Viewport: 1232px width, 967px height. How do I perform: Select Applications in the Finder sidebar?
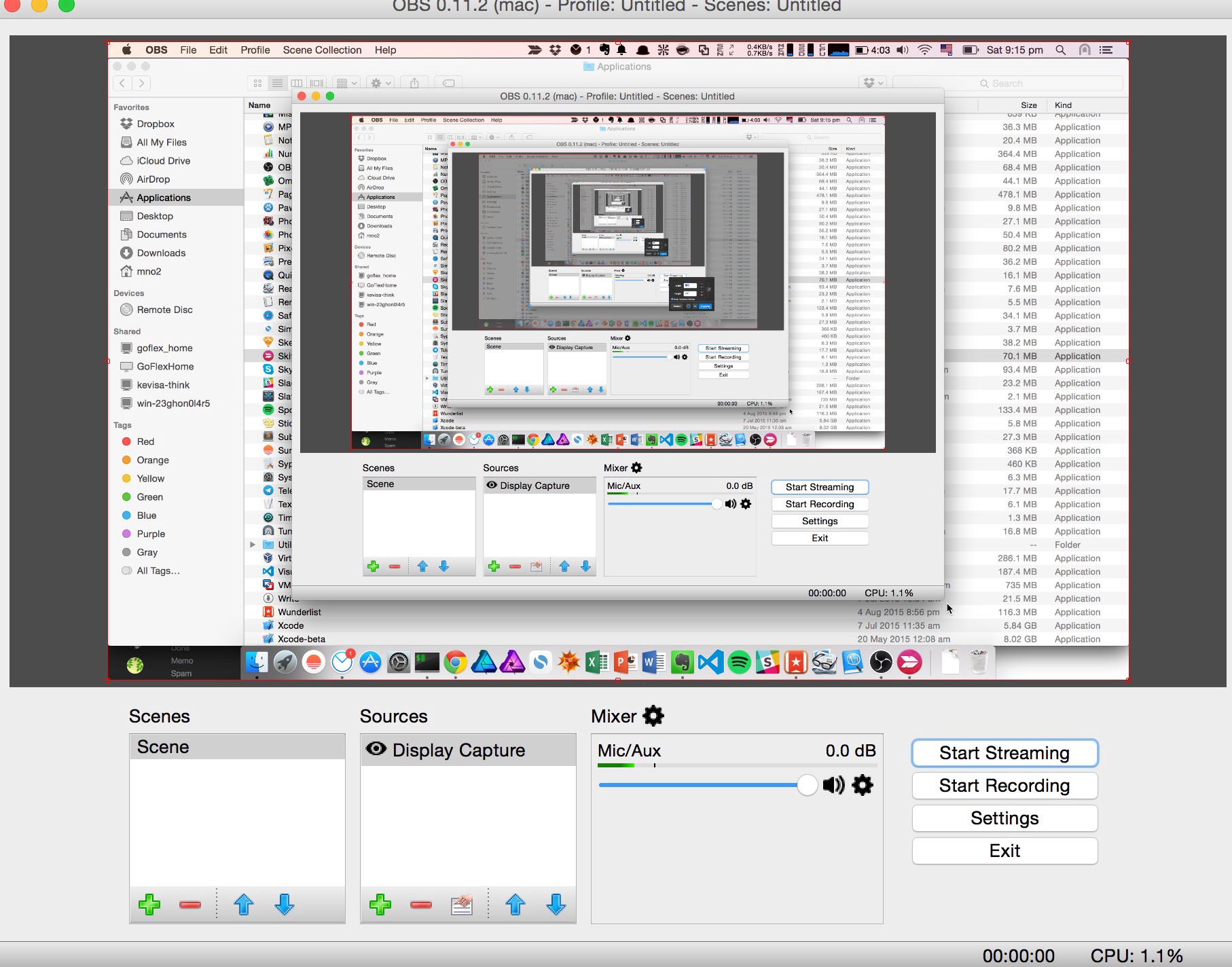pyautogui.click(x=175, y=198)
